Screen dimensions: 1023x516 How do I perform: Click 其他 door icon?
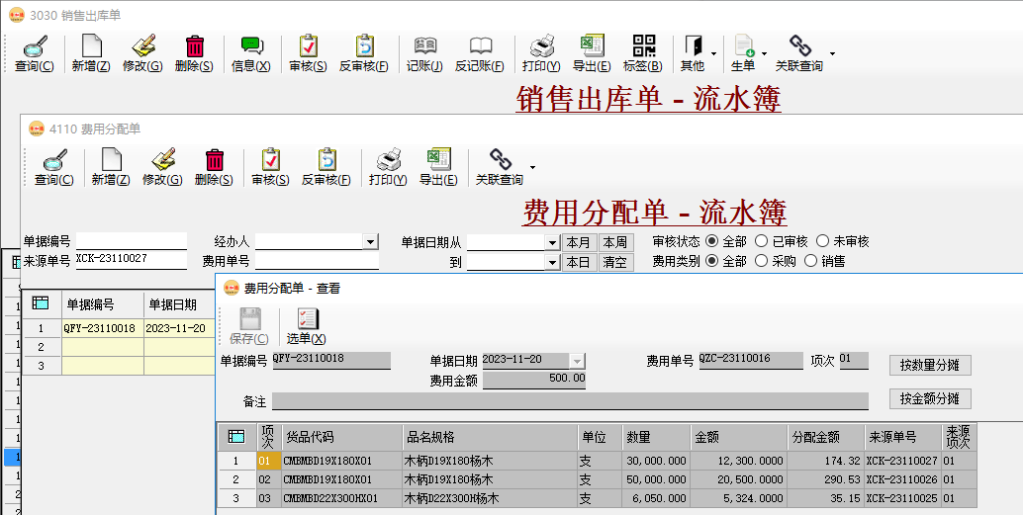pos(693,46)
